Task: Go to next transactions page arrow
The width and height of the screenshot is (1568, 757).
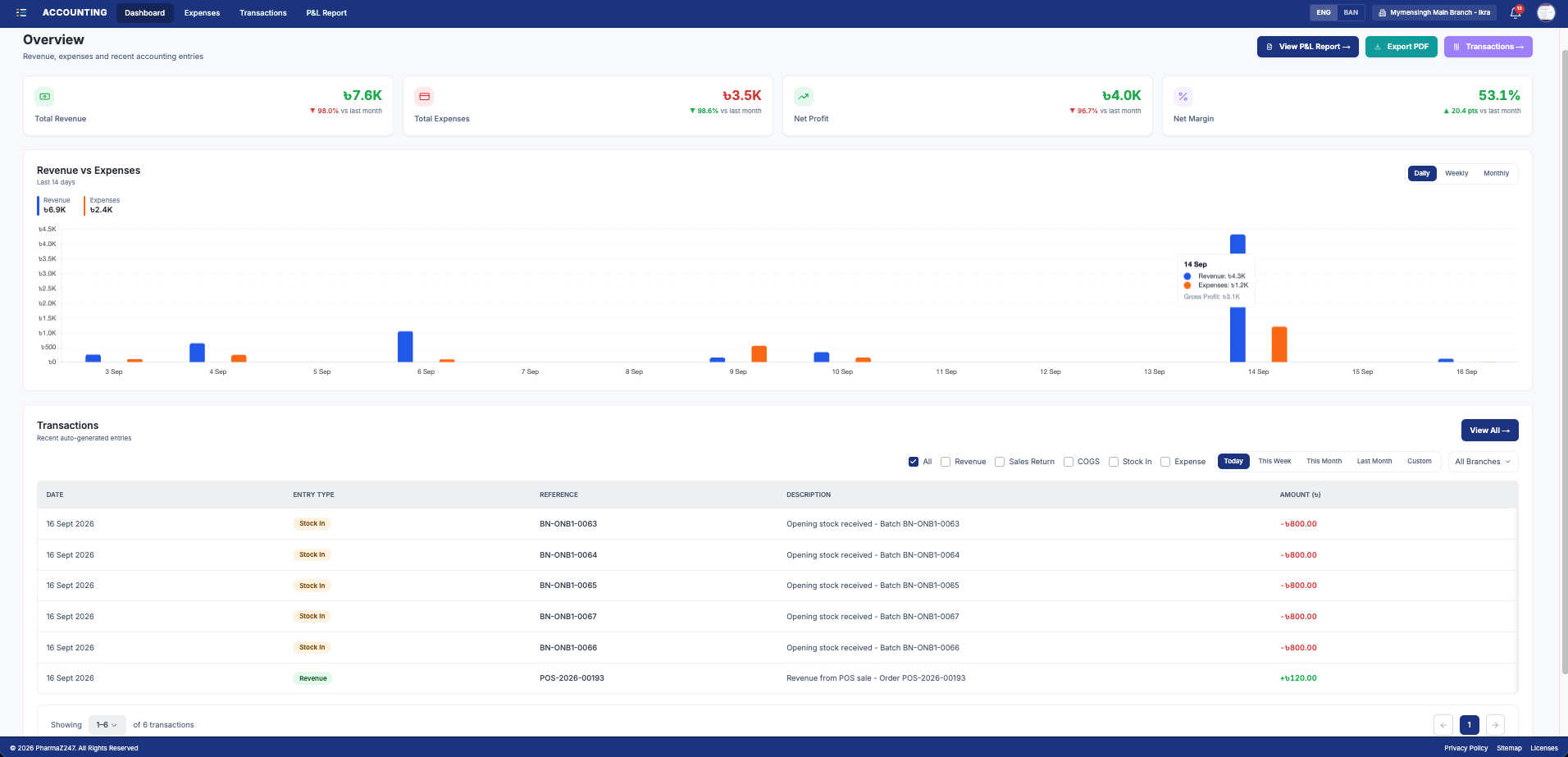Action: tap(1495, 725)
